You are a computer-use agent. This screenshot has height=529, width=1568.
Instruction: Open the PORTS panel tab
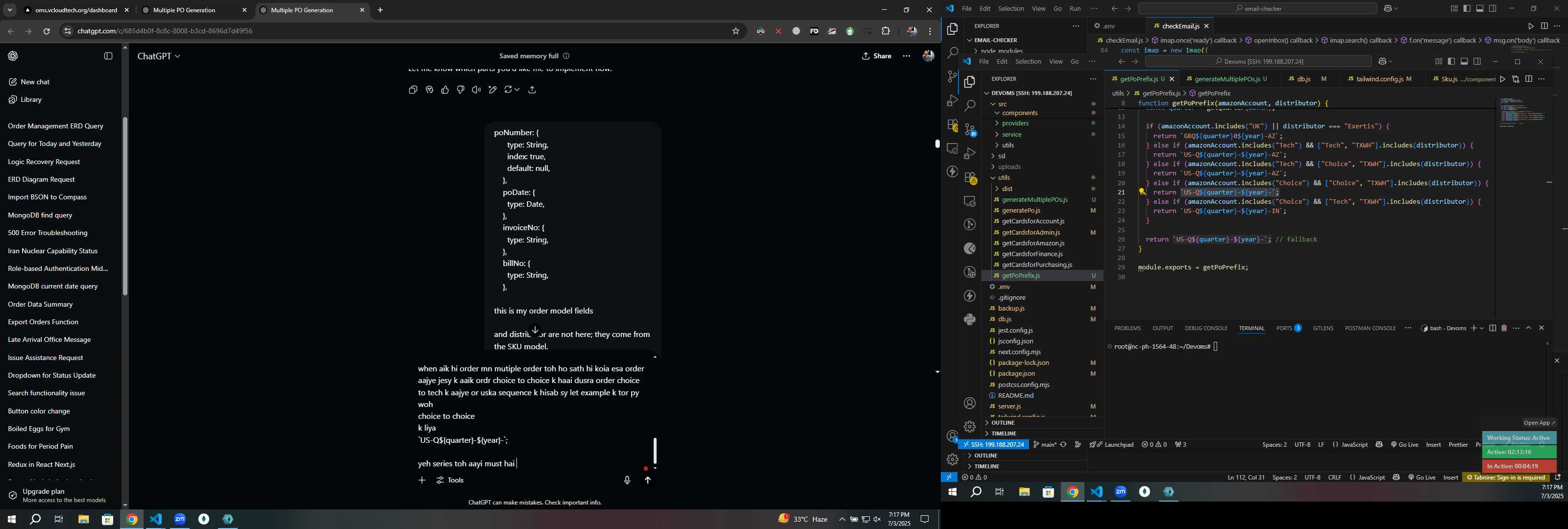(1288, 329)
